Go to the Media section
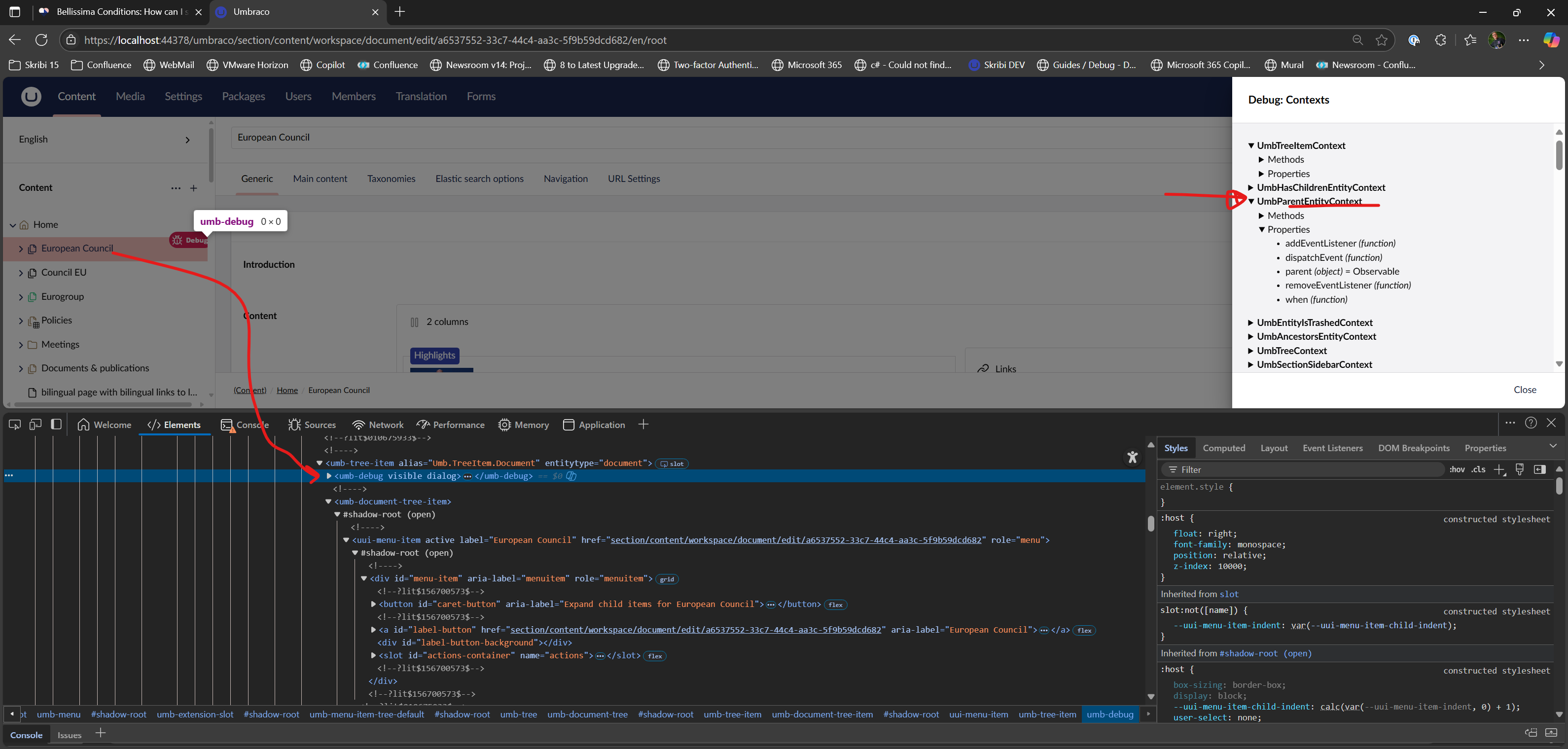Screen dimensions: 1568x749 click(130, 96)
